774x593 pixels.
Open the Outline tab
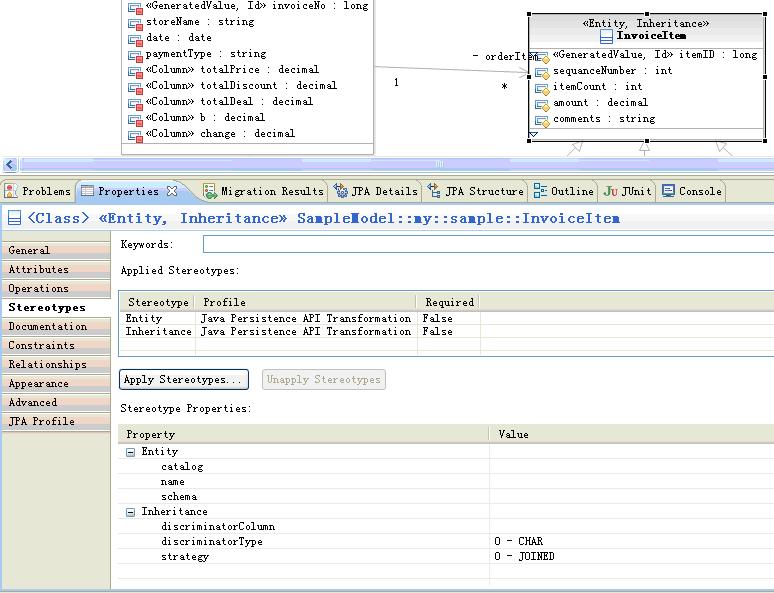coord(564,191)
